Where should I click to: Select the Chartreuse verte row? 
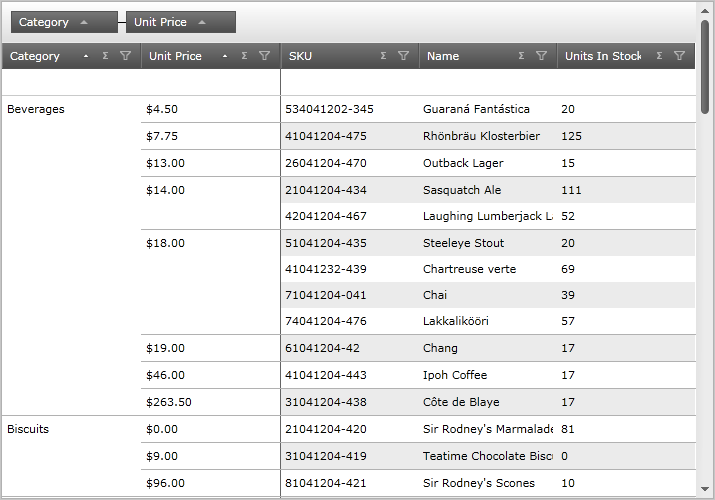469,269
